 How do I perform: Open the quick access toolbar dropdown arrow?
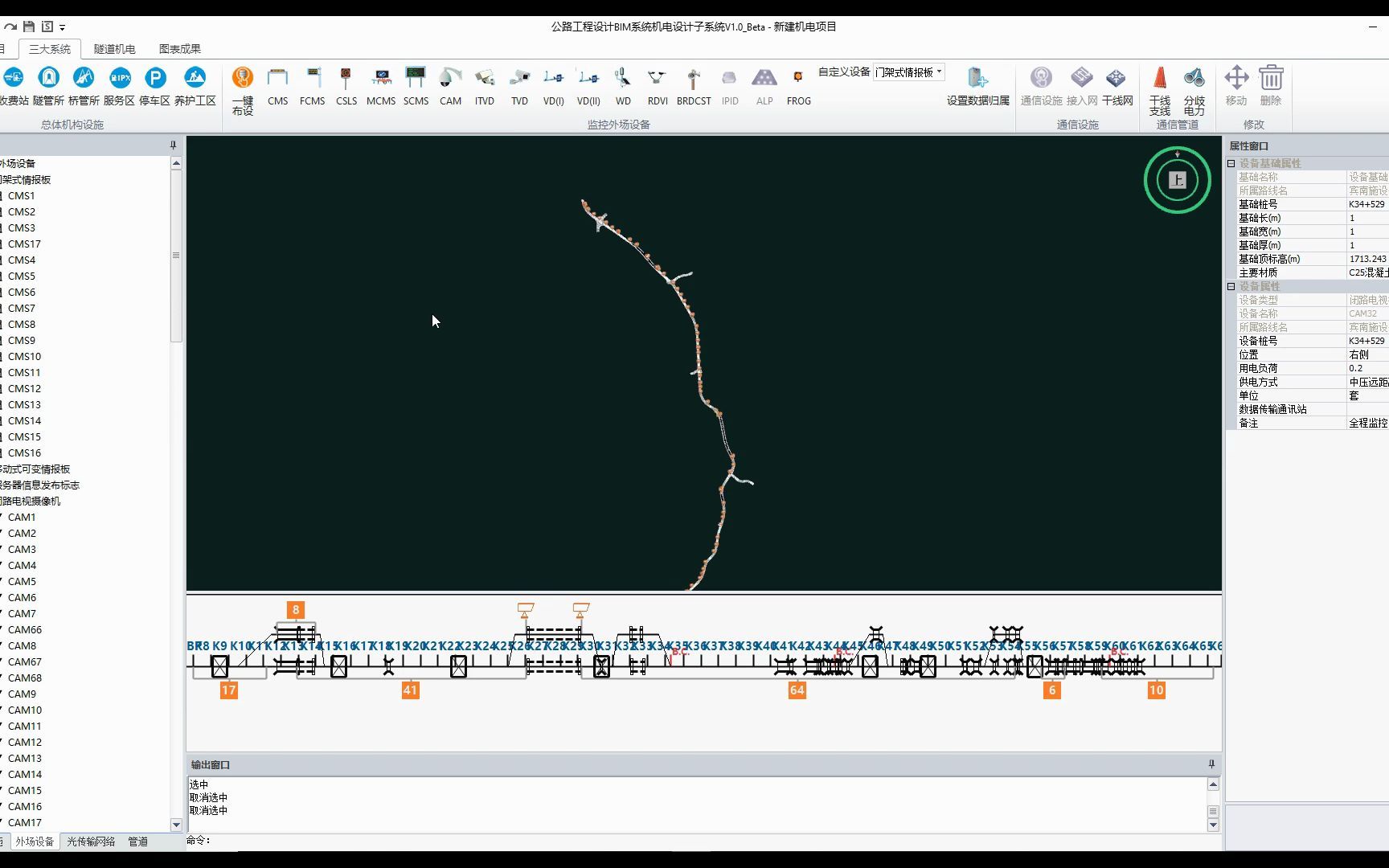(62, 27)
